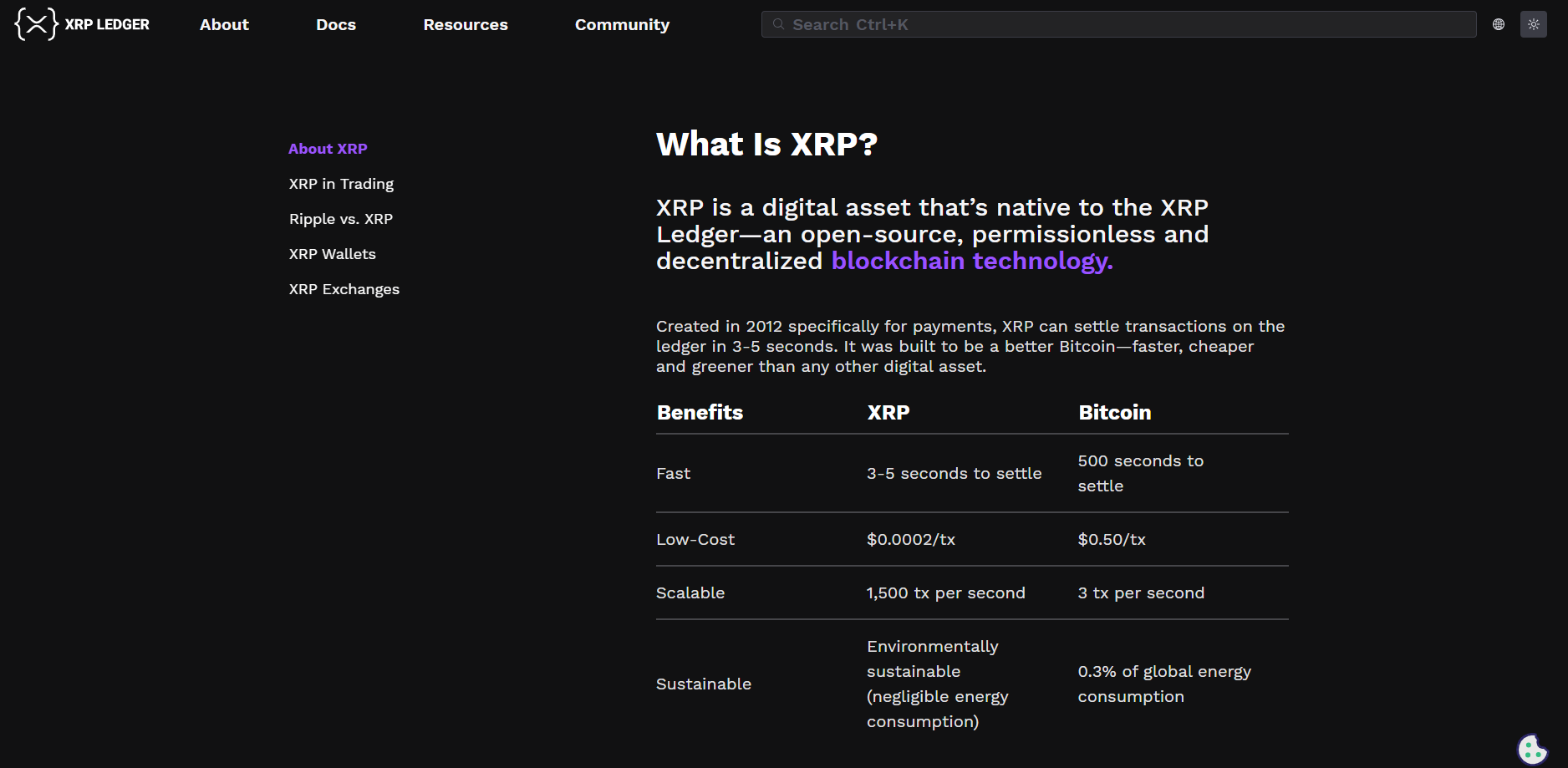The image size is (1568, 768).
Task: Click the XRP Ledger logo icon
Action: coord(36,24)
